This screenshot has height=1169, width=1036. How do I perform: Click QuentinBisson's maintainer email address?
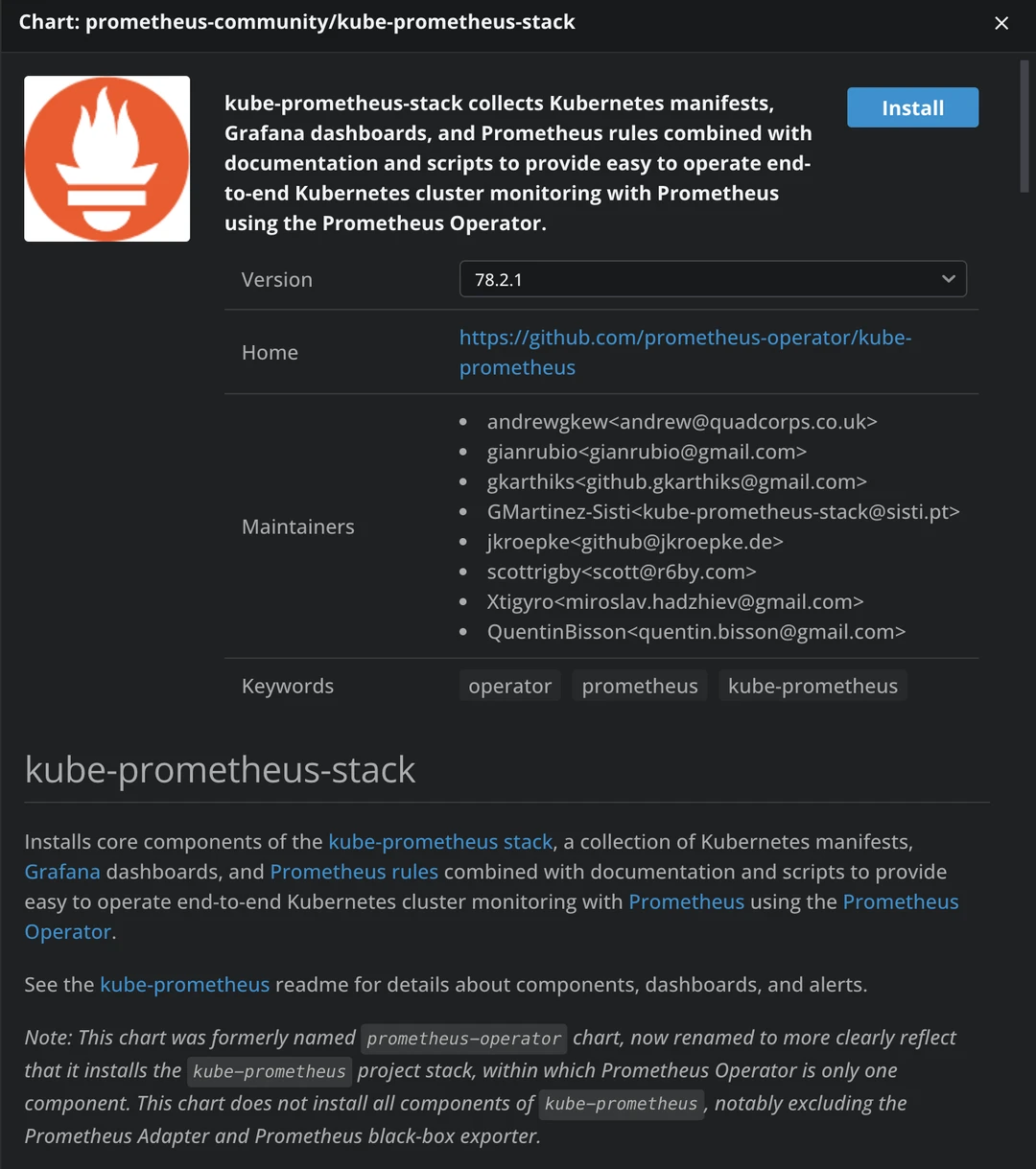tap(695, 631)
